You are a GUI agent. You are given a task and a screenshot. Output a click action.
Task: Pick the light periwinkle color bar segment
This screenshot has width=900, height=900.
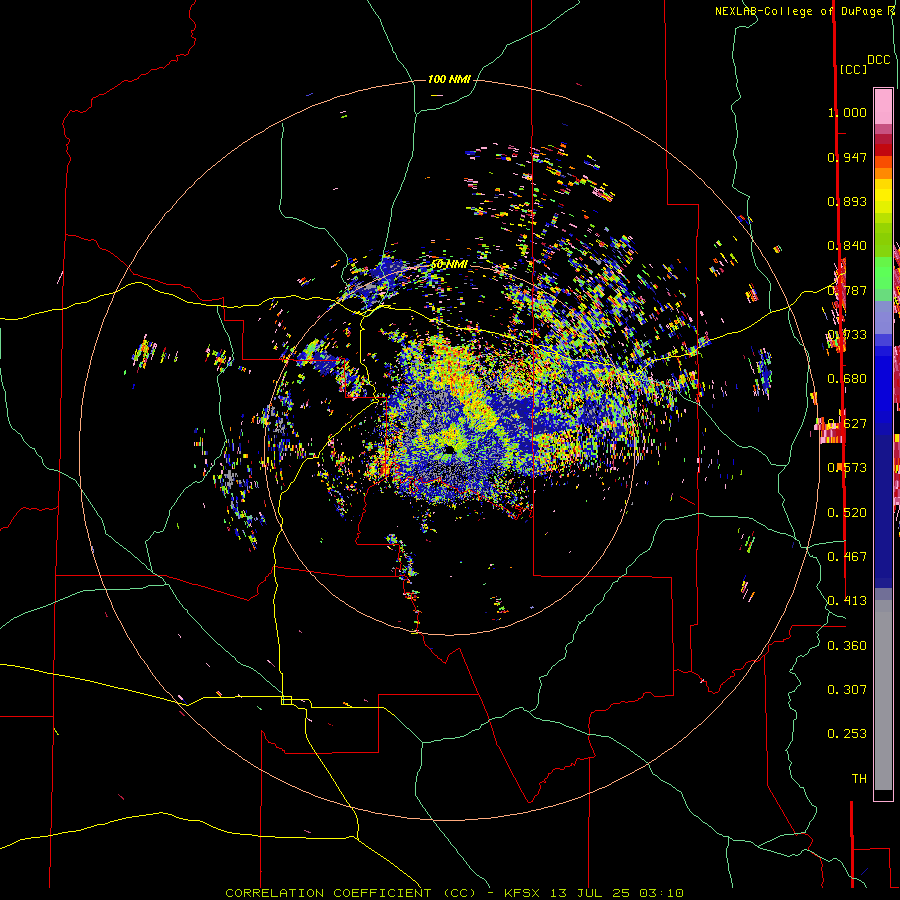coord(883,317)
